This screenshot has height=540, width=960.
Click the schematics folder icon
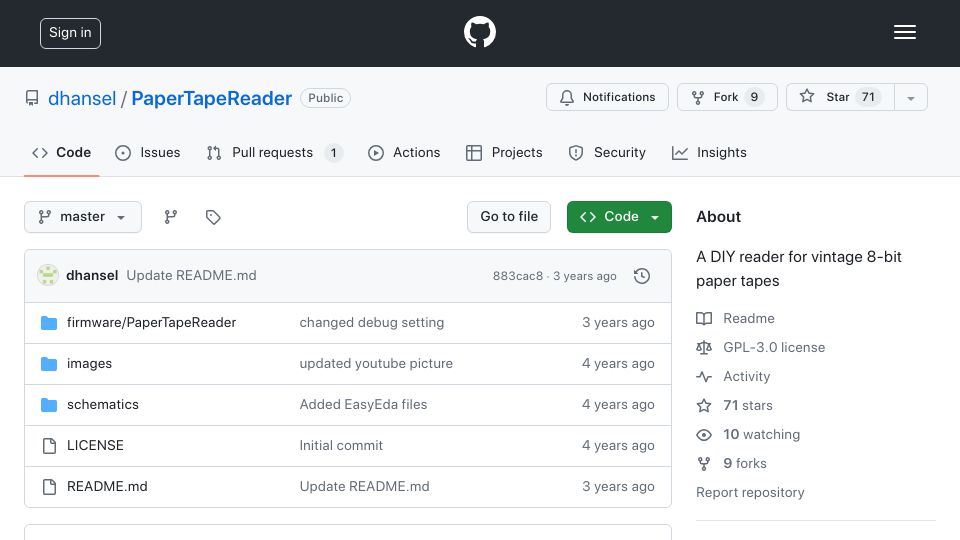click(x=49, y=405)
